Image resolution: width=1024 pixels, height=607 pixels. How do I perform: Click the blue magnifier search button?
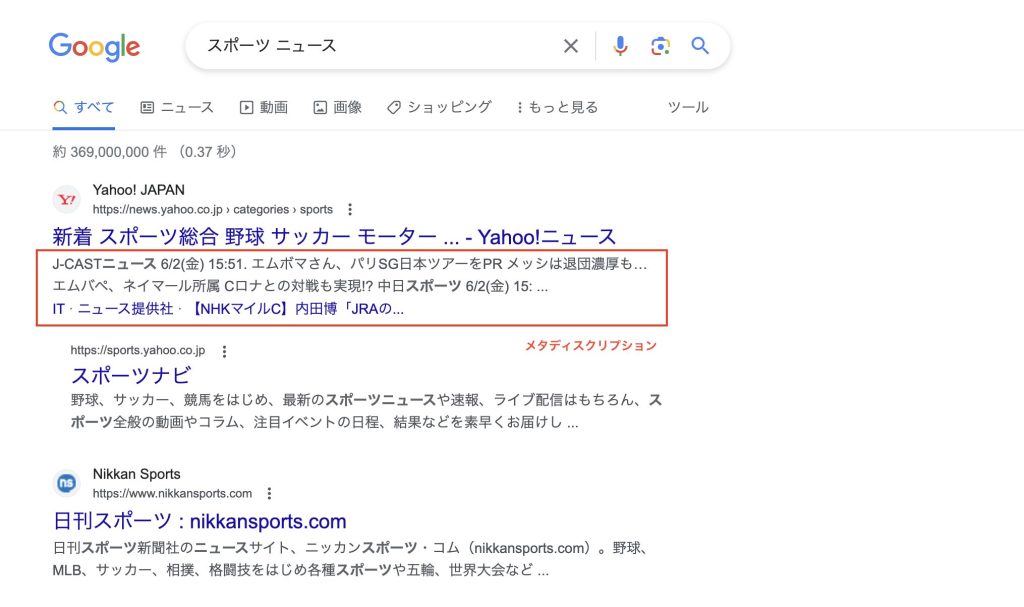[x=700, y=46]
